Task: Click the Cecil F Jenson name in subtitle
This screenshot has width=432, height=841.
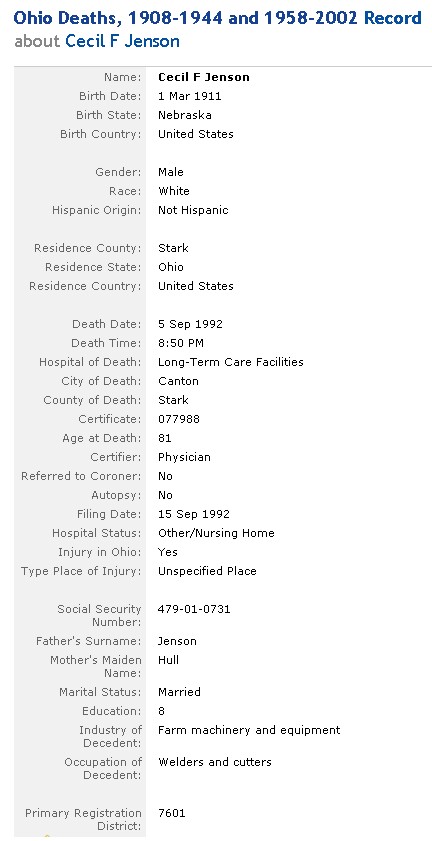Action: pyautogui.click(x=122, y=41)
